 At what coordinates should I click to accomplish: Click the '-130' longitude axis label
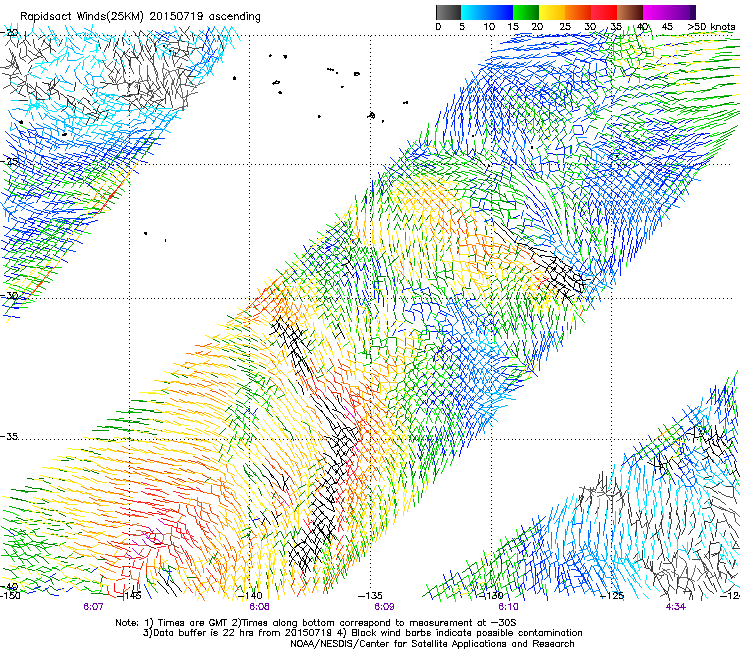(491, 595)
